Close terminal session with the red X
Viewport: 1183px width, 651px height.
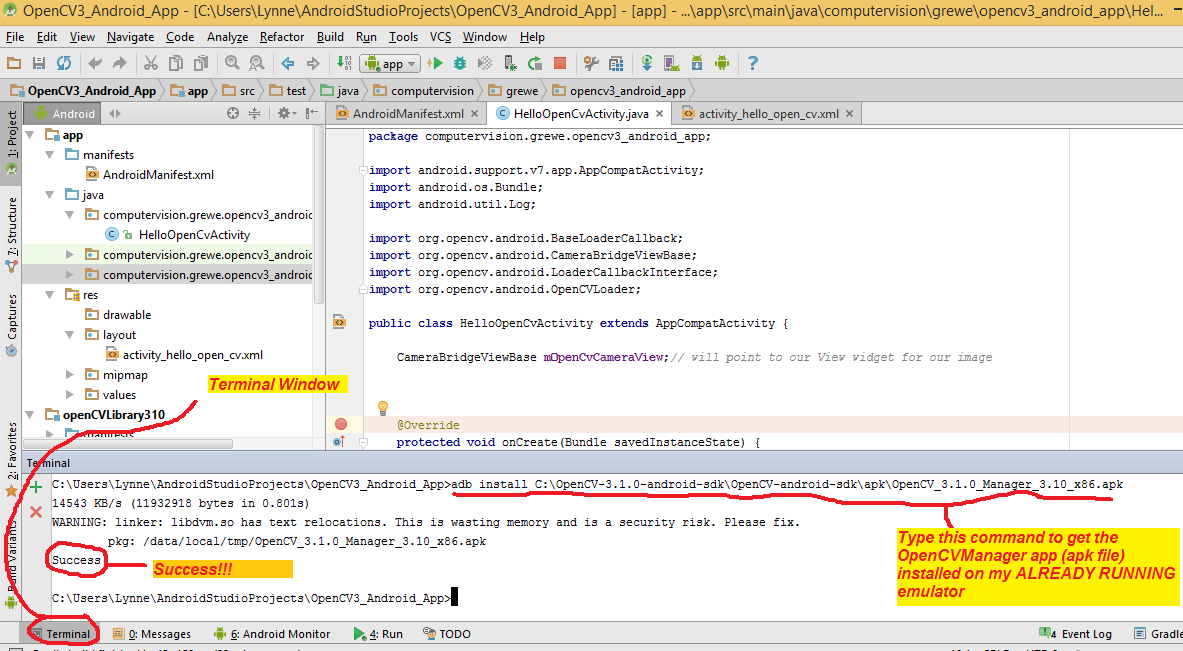[x=36, y=511]
